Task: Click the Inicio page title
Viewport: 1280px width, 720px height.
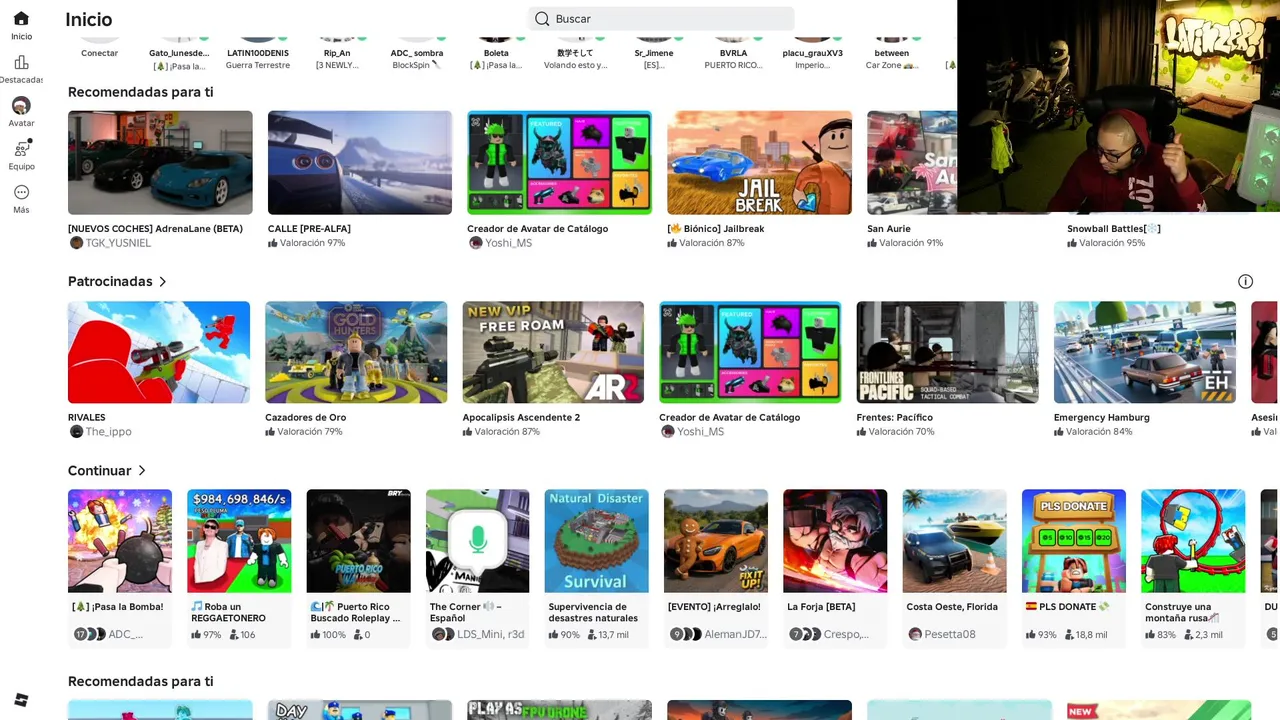Action: tap(89, 19)
